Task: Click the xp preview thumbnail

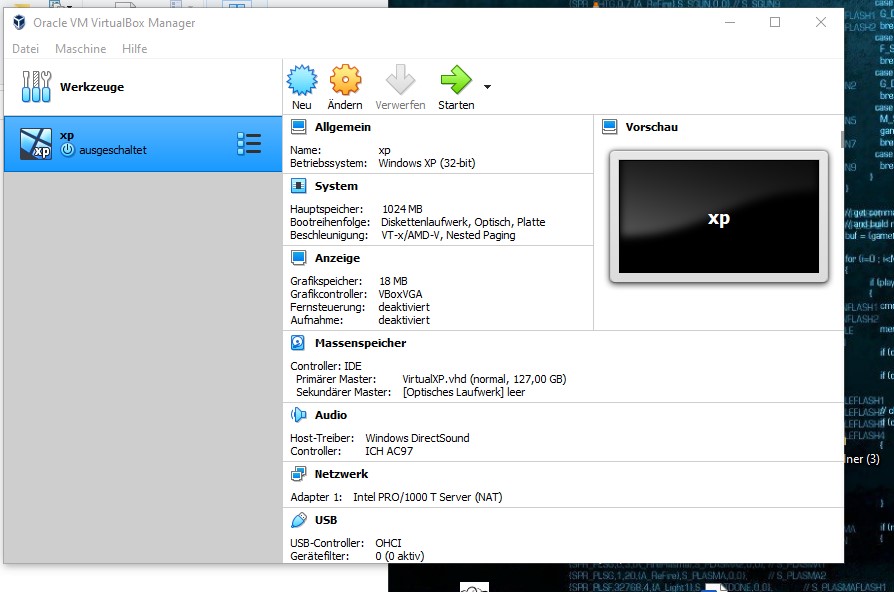Action: coord(719,217)
